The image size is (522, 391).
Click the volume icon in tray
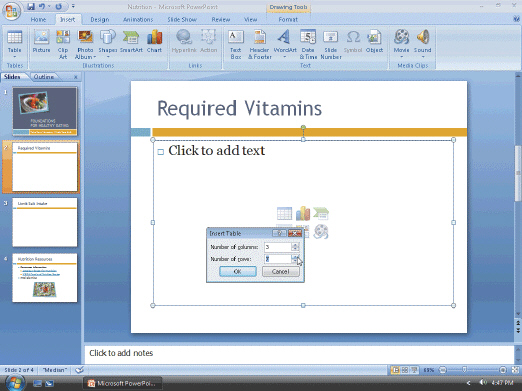click(x=482, y=382)
